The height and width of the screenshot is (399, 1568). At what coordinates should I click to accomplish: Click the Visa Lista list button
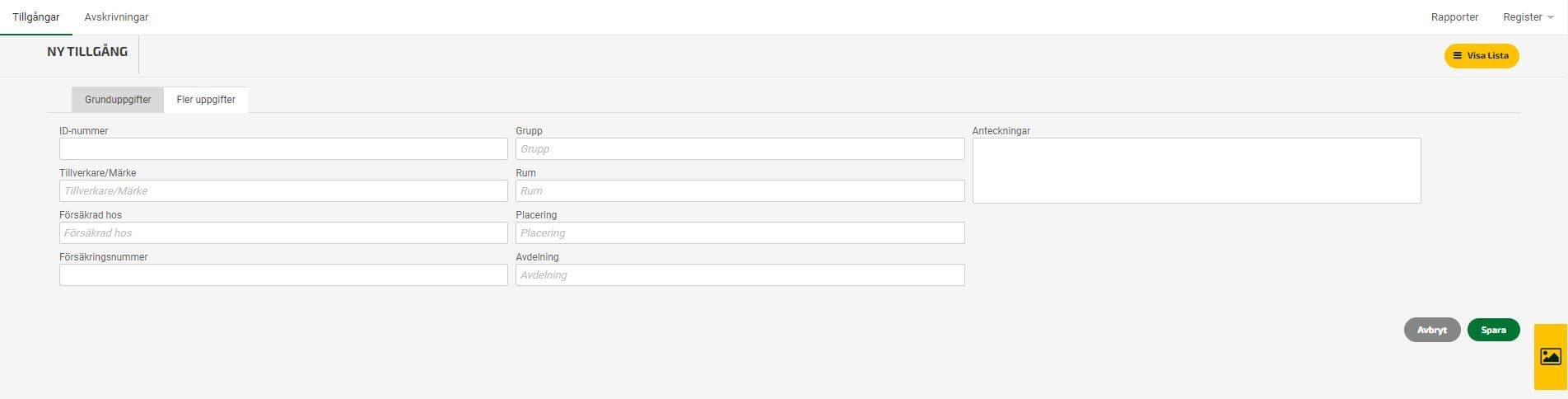[1482, 56]
